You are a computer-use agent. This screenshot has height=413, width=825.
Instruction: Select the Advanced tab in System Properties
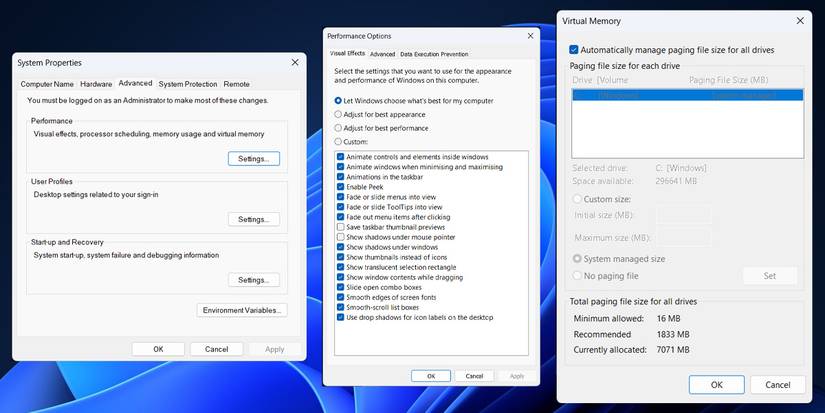(x=135, y=83)
